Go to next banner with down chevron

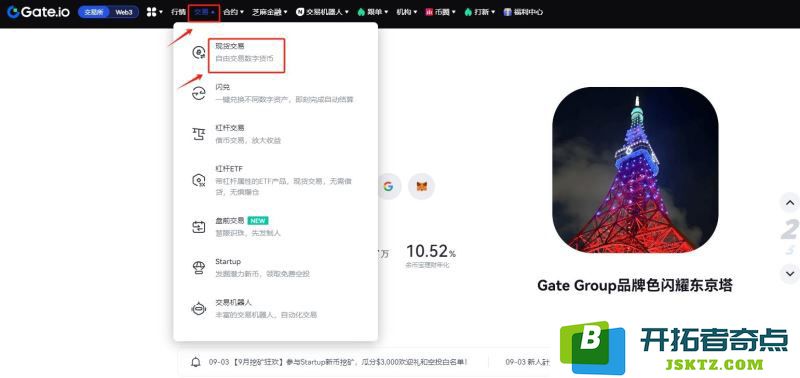(x=790, y=274)
